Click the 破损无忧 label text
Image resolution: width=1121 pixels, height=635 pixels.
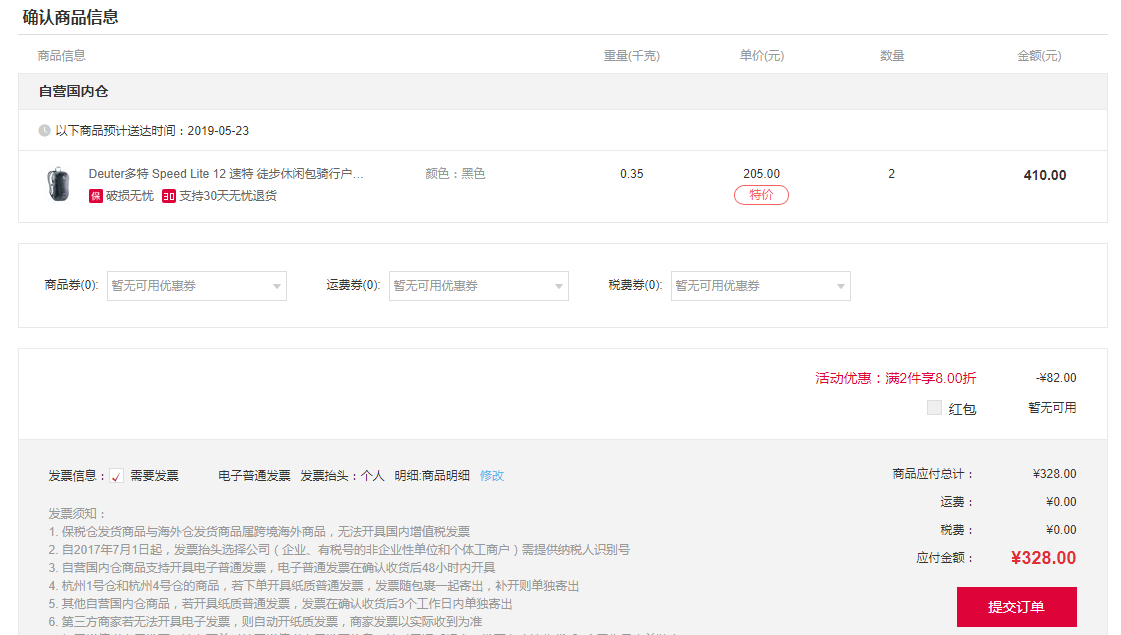(130, 196)
